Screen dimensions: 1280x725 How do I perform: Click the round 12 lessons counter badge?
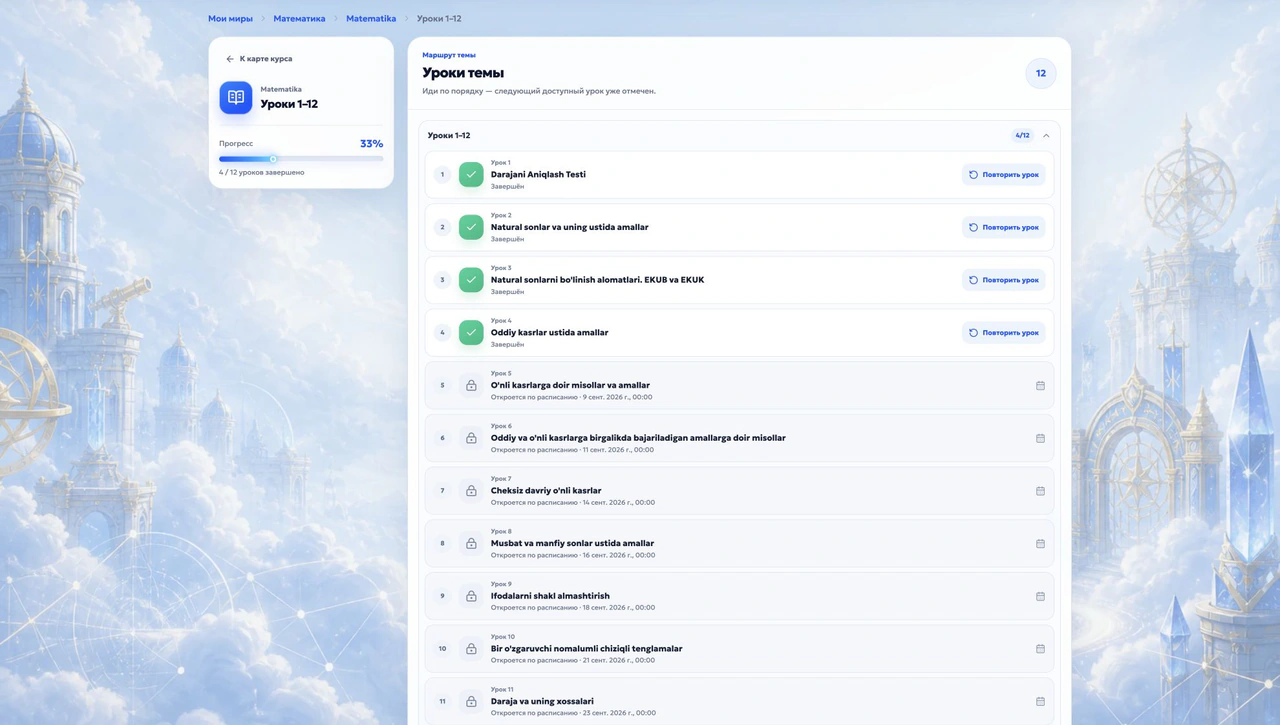click(x=1041, y=73)
